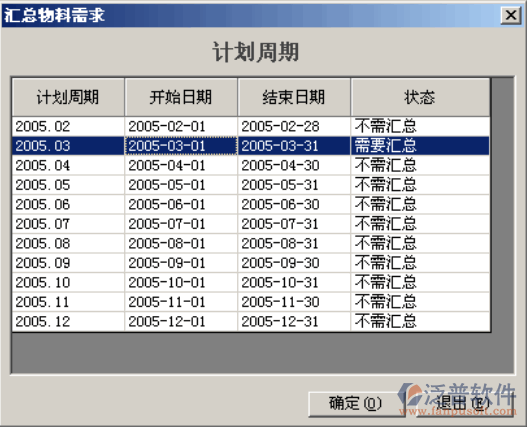Click the 确定(O) button

click(356, 404)
